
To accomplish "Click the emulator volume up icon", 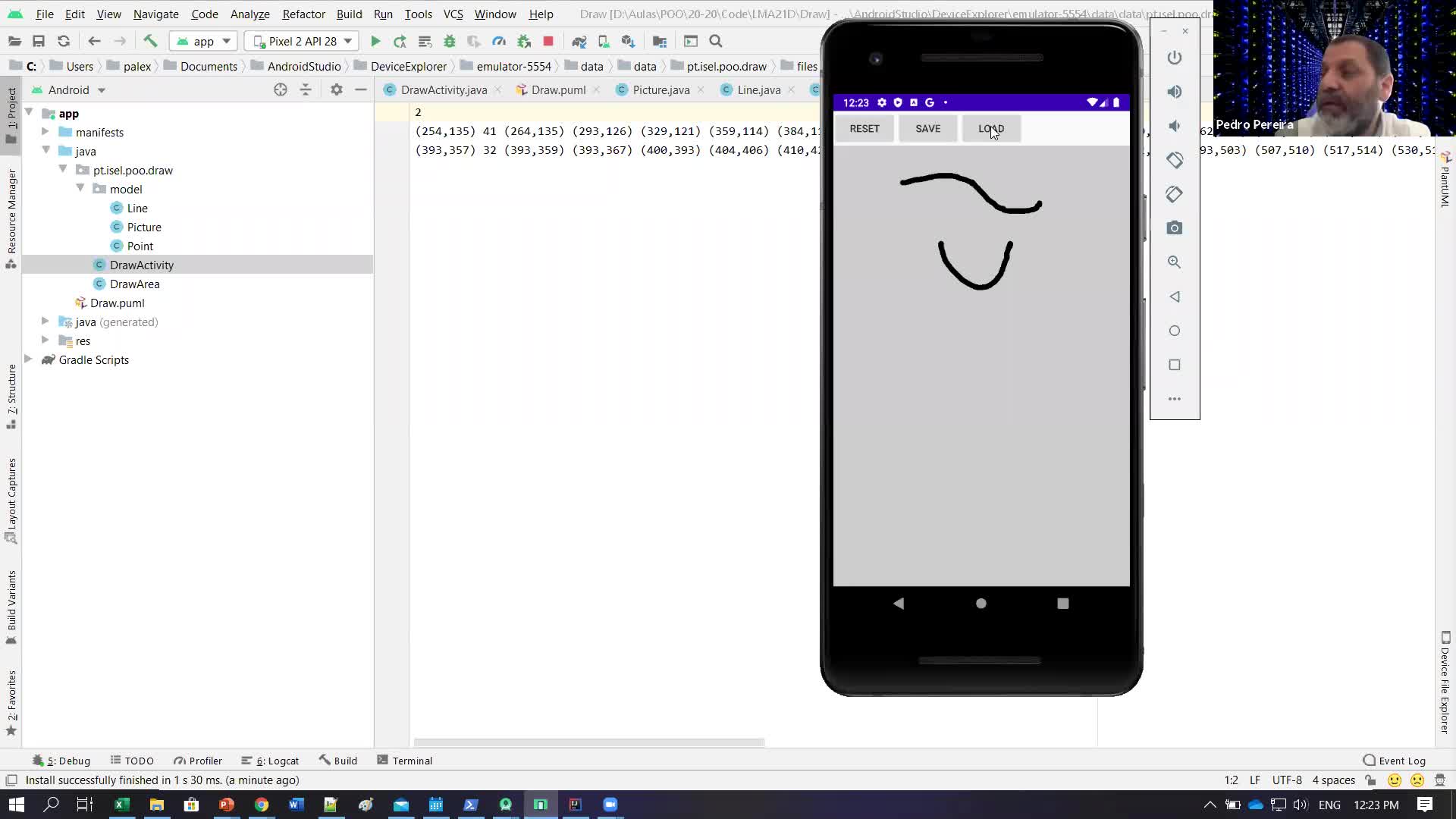I will (1175, 92).
